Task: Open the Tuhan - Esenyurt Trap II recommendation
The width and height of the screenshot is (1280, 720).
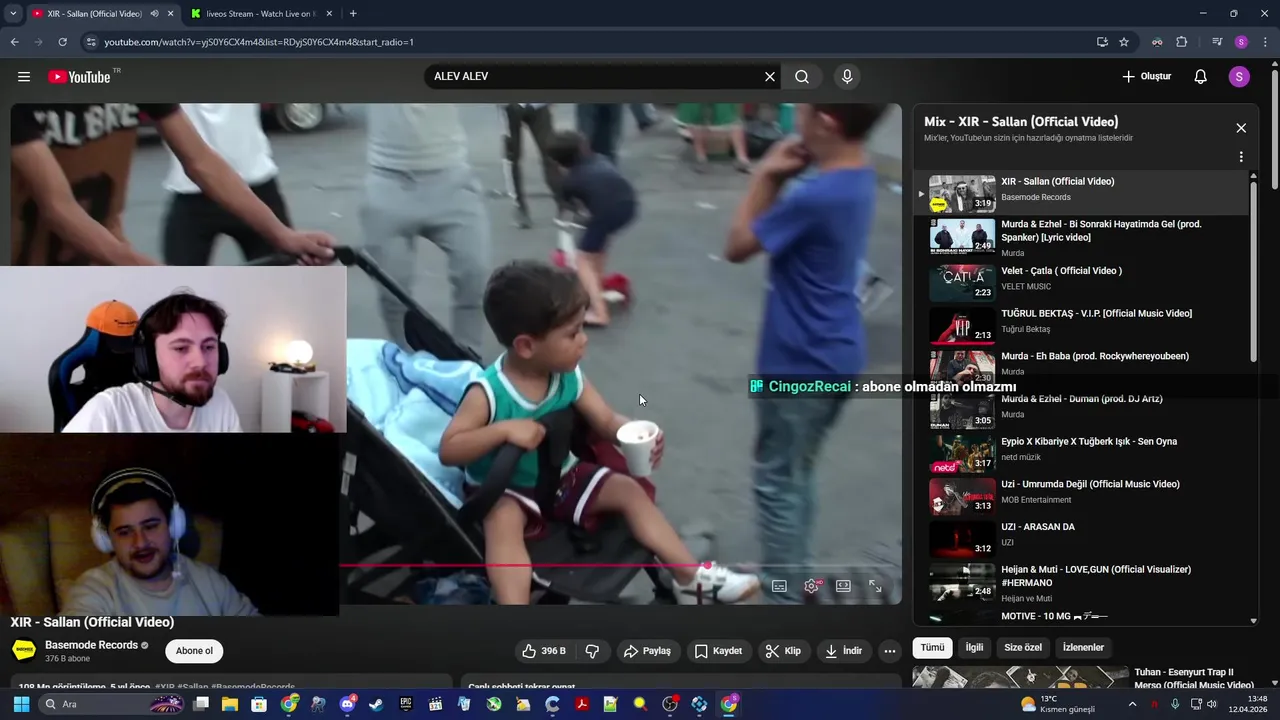Action: (x=1084, y=679)
